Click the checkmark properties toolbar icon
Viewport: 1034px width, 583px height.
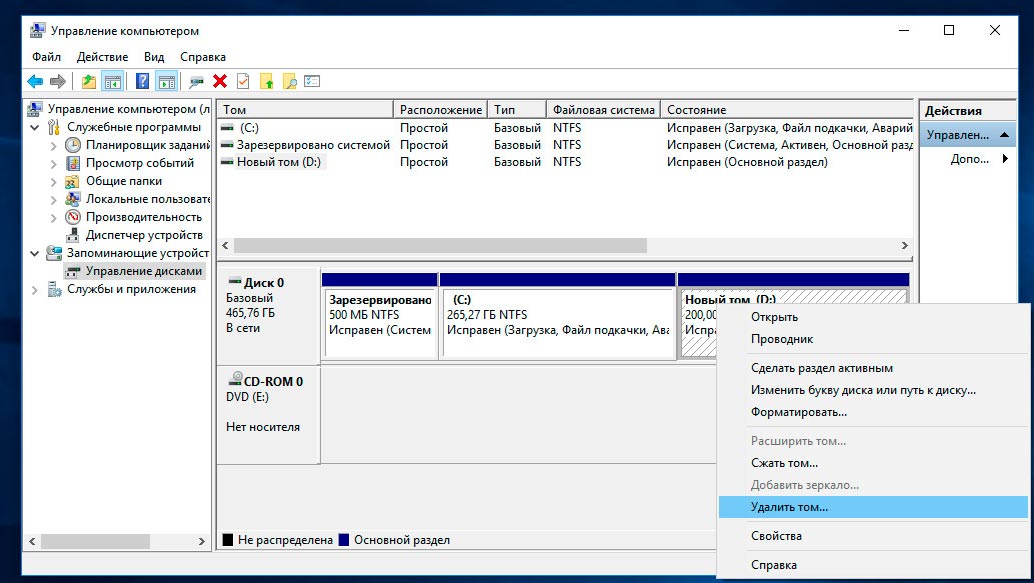(x=243, y=82)
